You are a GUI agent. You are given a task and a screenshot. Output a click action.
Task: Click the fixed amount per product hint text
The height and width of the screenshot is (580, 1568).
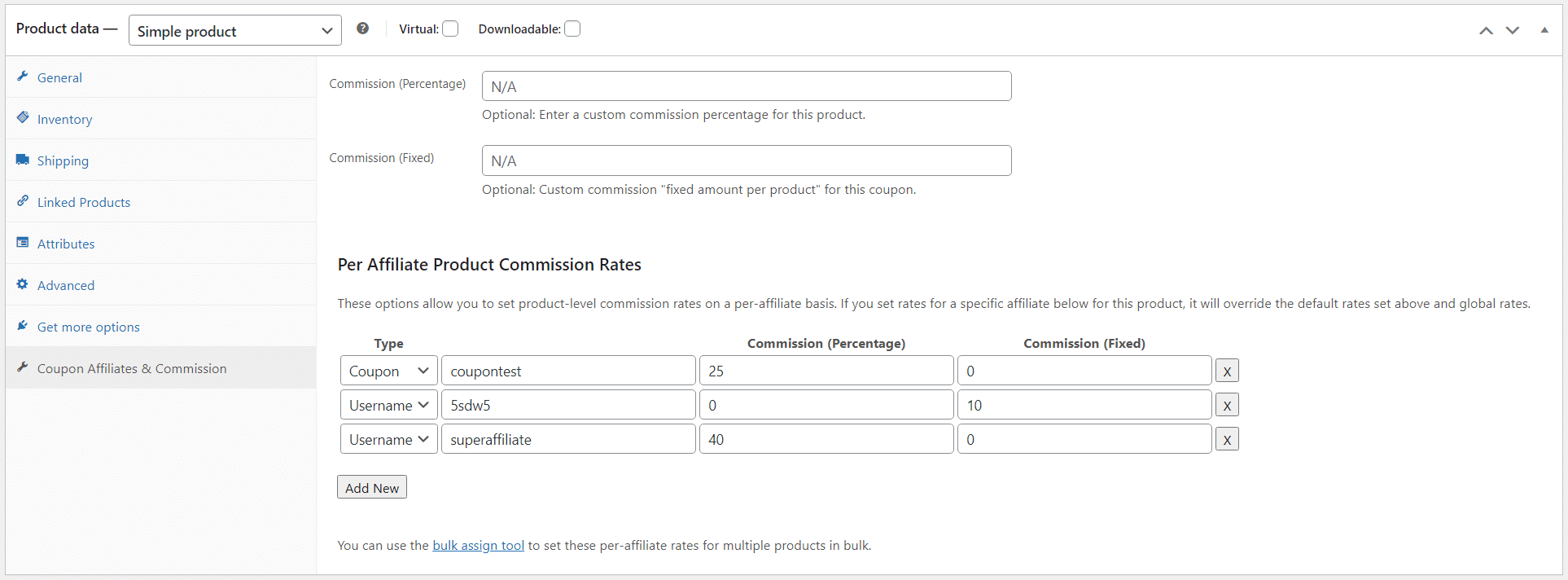point(699,190)
